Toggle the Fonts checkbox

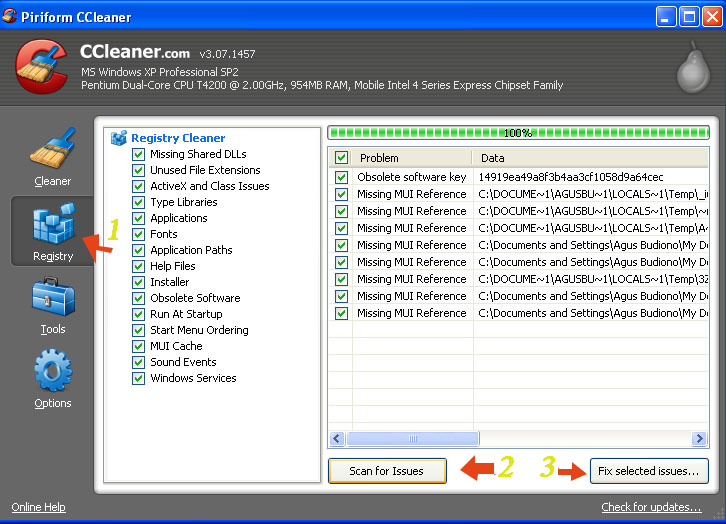(x=138, y=234)
